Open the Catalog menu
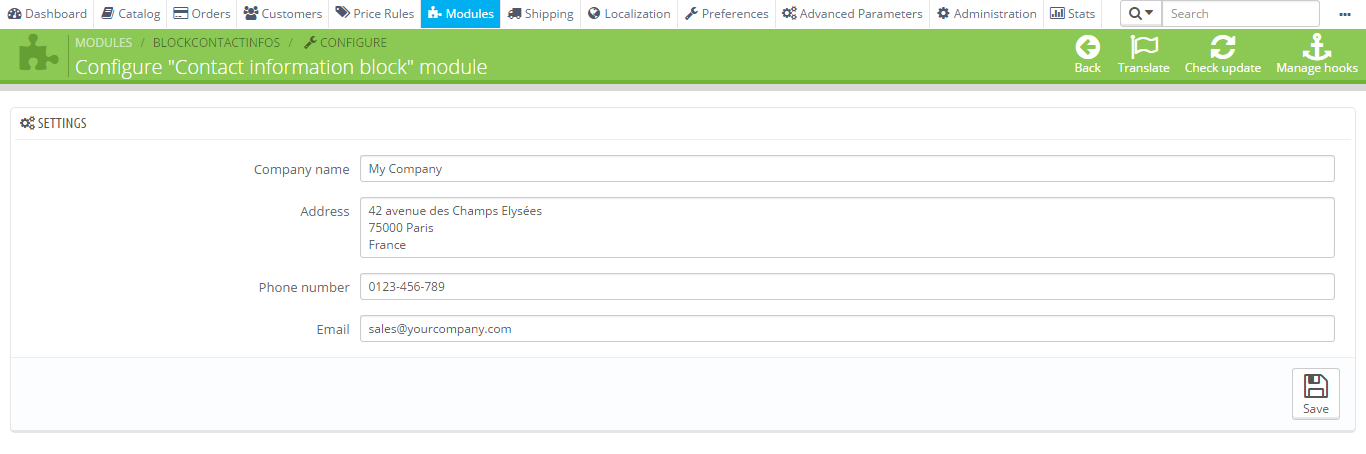The width and height of the screenshot is (1366, 454). (130, 14)
